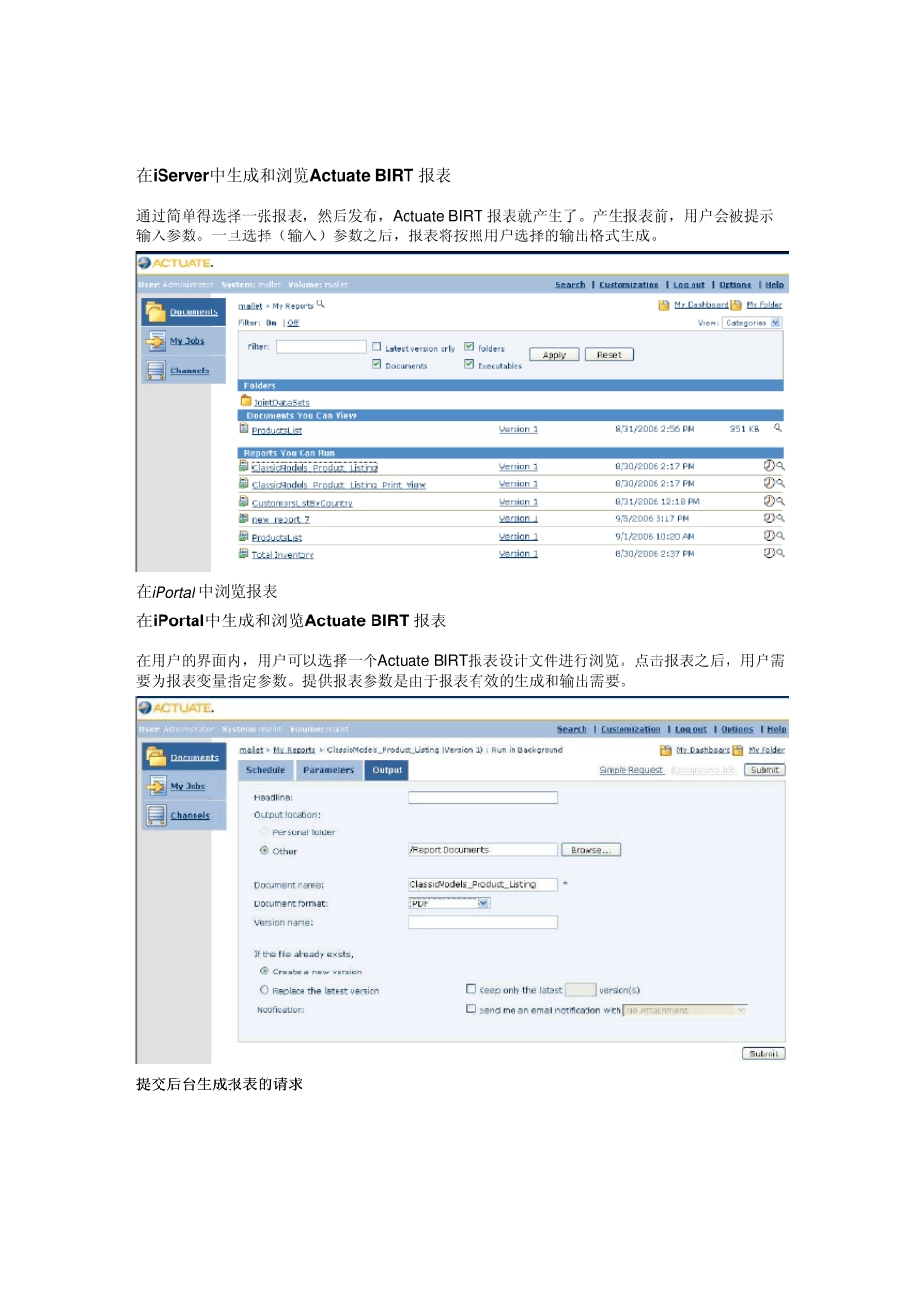
Task: Click the Apply filter button
Action: 554,355
